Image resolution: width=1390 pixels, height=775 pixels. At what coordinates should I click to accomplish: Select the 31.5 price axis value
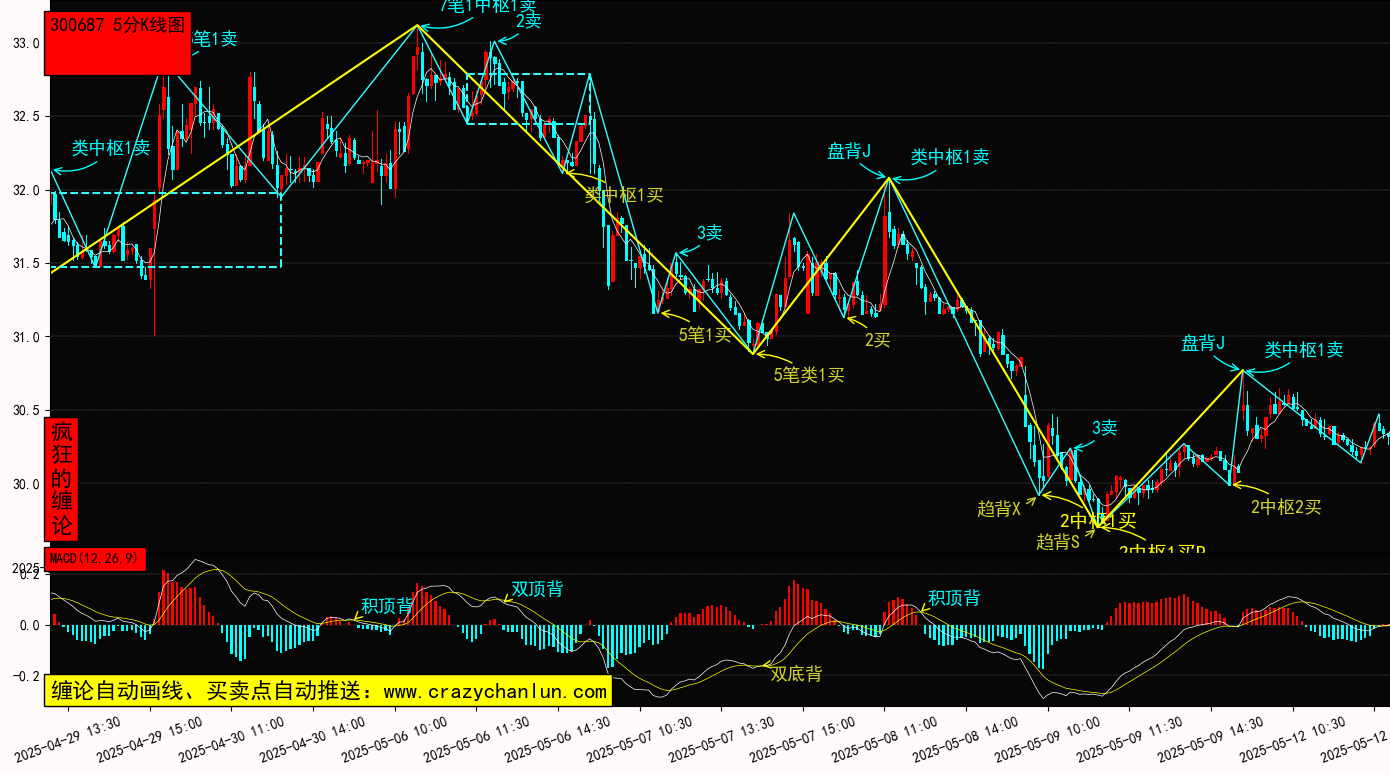tap(26, 264)
